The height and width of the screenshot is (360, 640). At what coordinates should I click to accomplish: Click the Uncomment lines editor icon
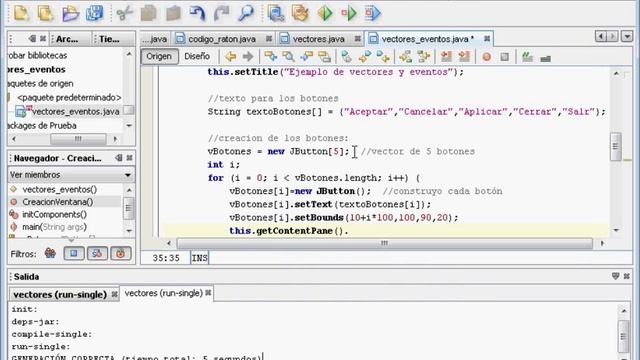click(x=545, y=58)
